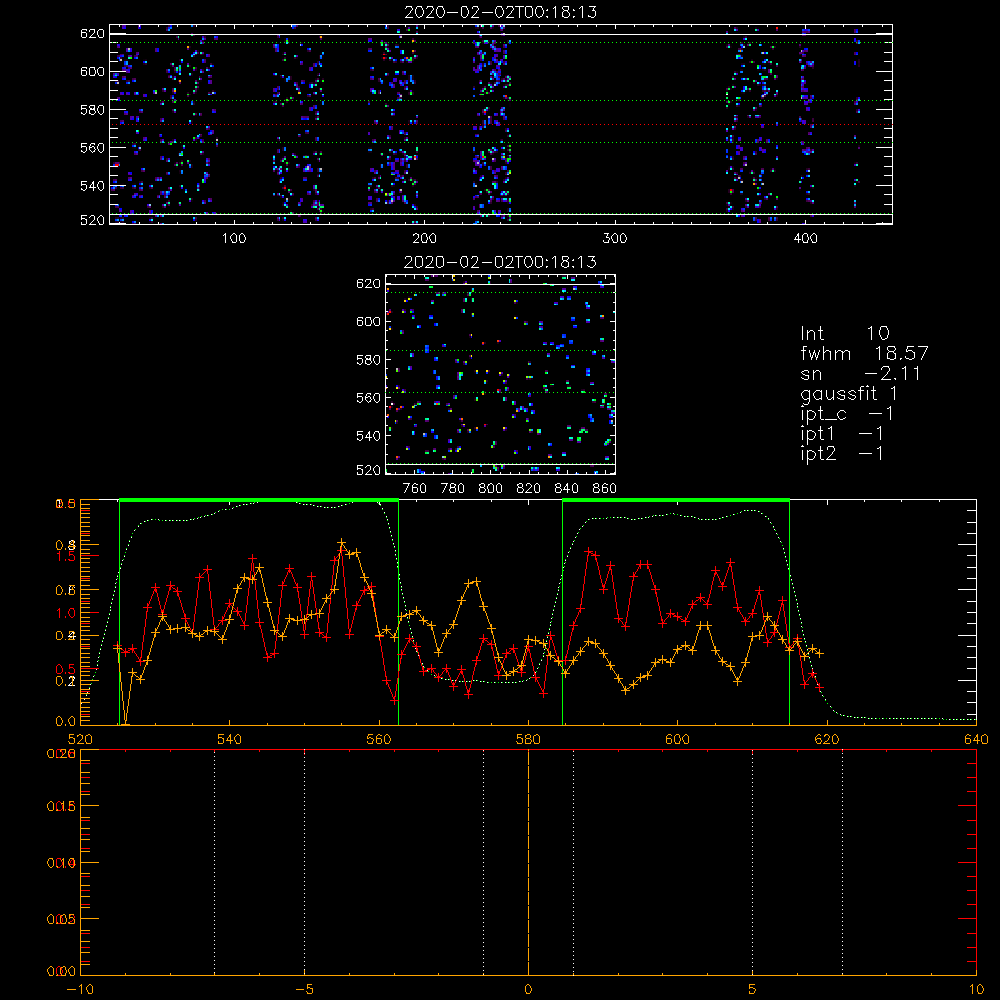Click the right thick green bar atop profile plot
Screen dimensions: 1000x1000
pos(676,500)
